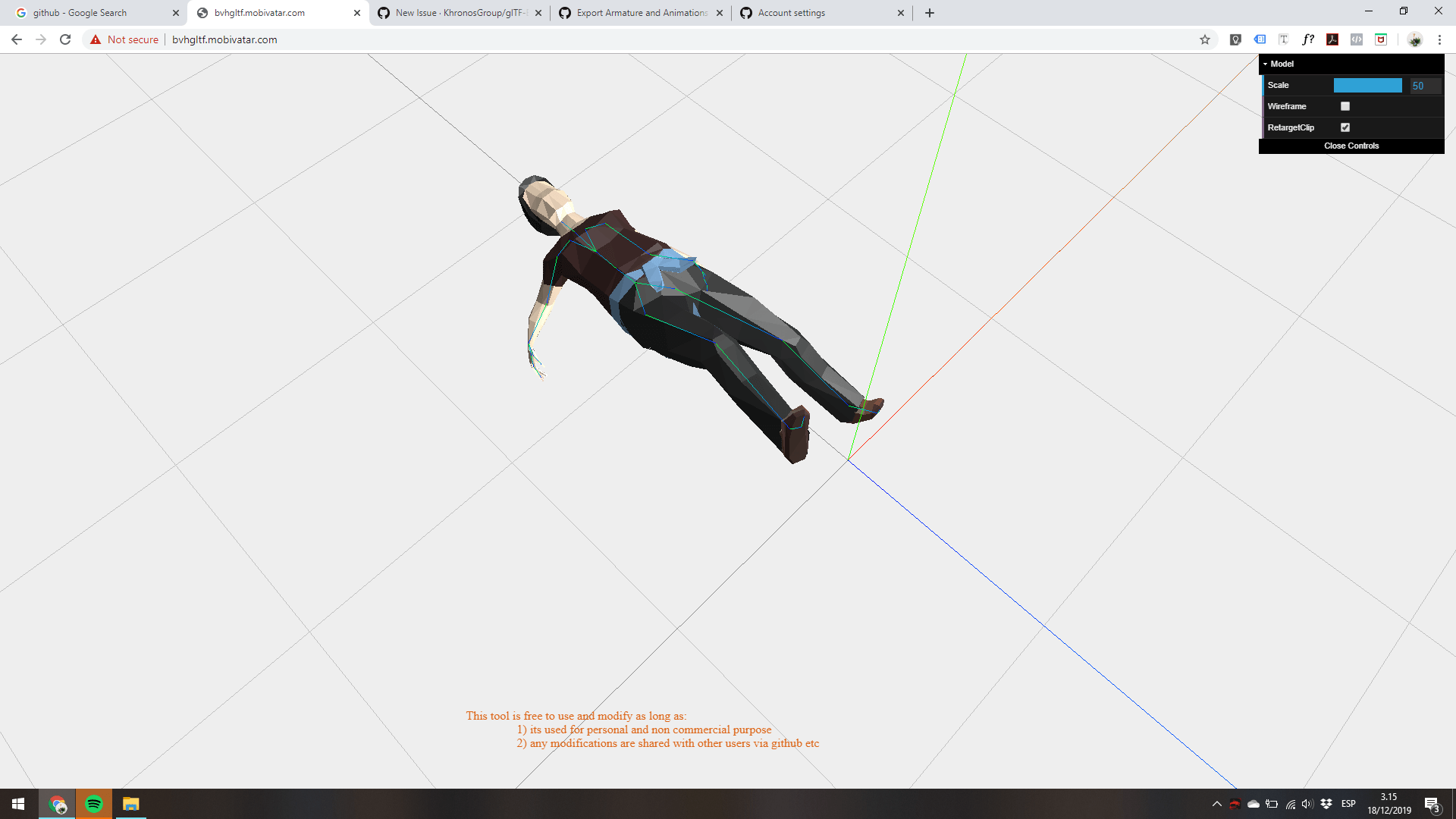Disable the RetargetClip checkbox
The image size is (1456, 819).
1345,127
